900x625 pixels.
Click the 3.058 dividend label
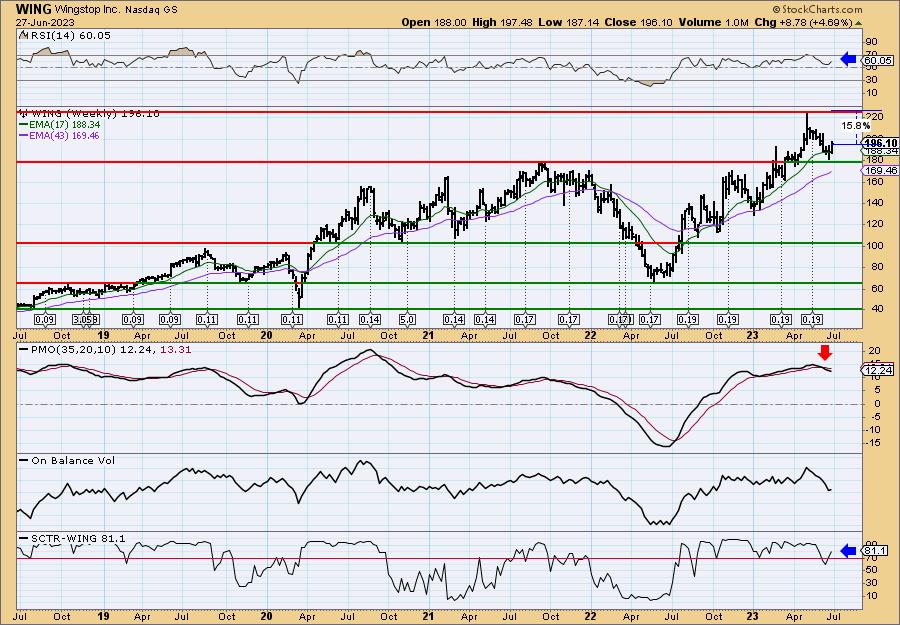(86, 320)
